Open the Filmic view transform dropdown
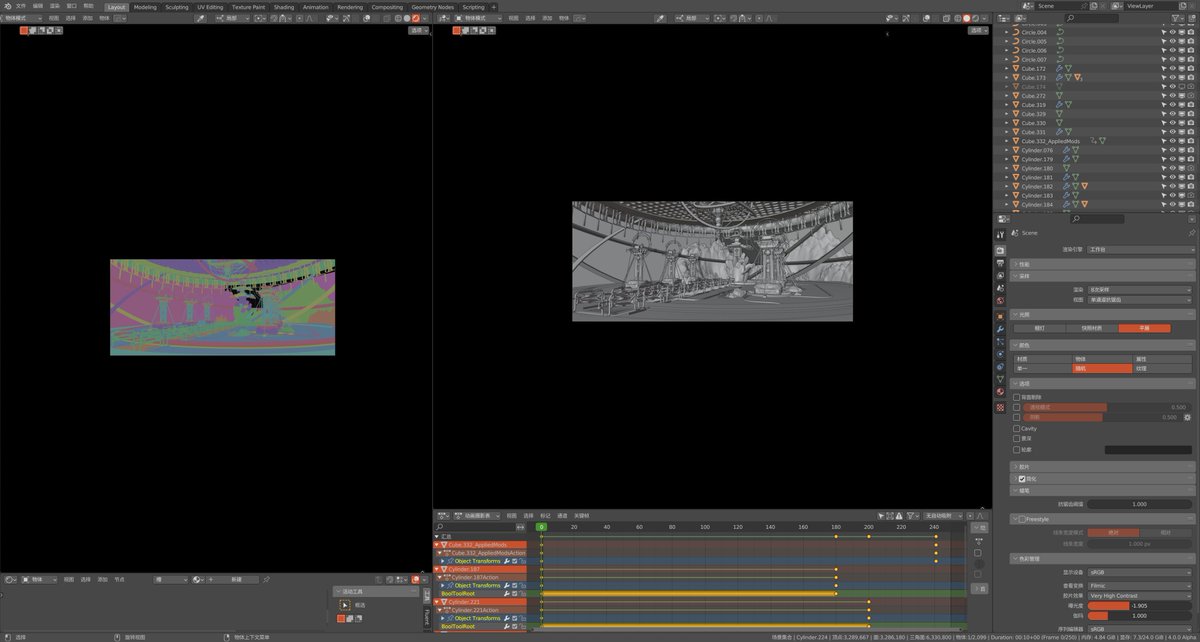The height and width of the screenshot is (642, 1200). (1139, 585)
